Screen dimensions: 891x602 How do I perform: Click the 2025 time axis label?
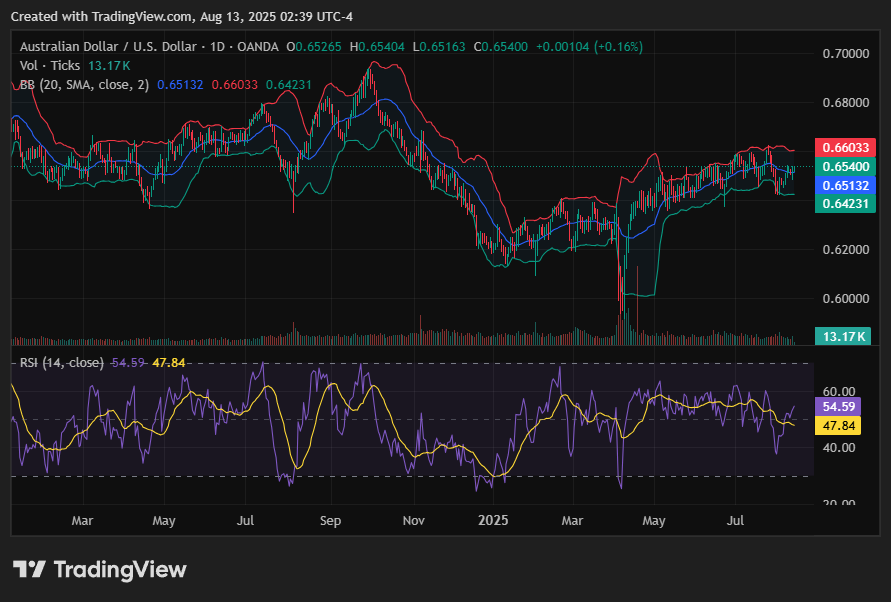493,521
